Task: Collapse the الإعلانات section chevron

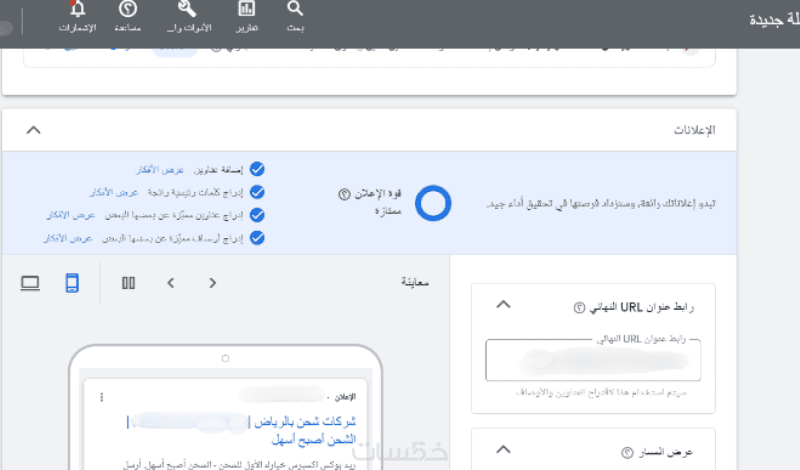Action: click(x=34, y=130)
